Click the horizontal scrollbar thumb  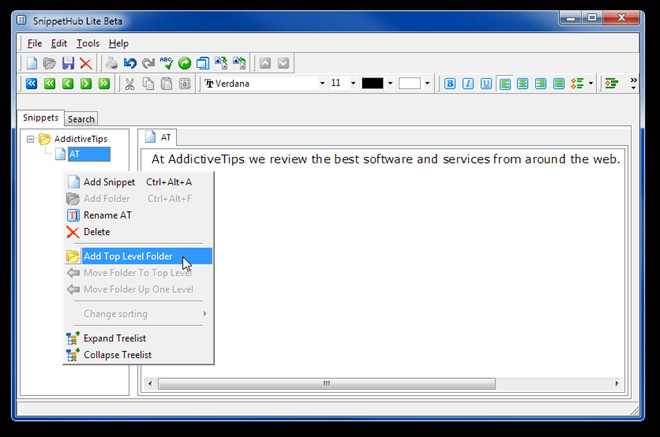(x=327, y=384)
